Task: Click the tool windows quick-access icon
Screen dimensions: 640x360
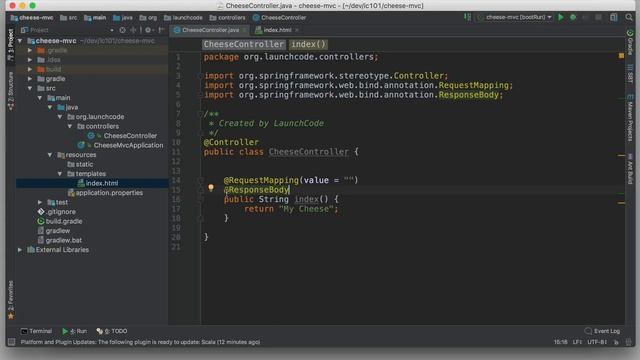Action: (11, 342)
